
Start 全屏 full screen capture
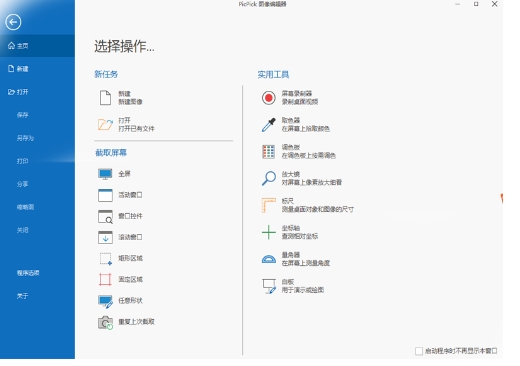point(114,174)
